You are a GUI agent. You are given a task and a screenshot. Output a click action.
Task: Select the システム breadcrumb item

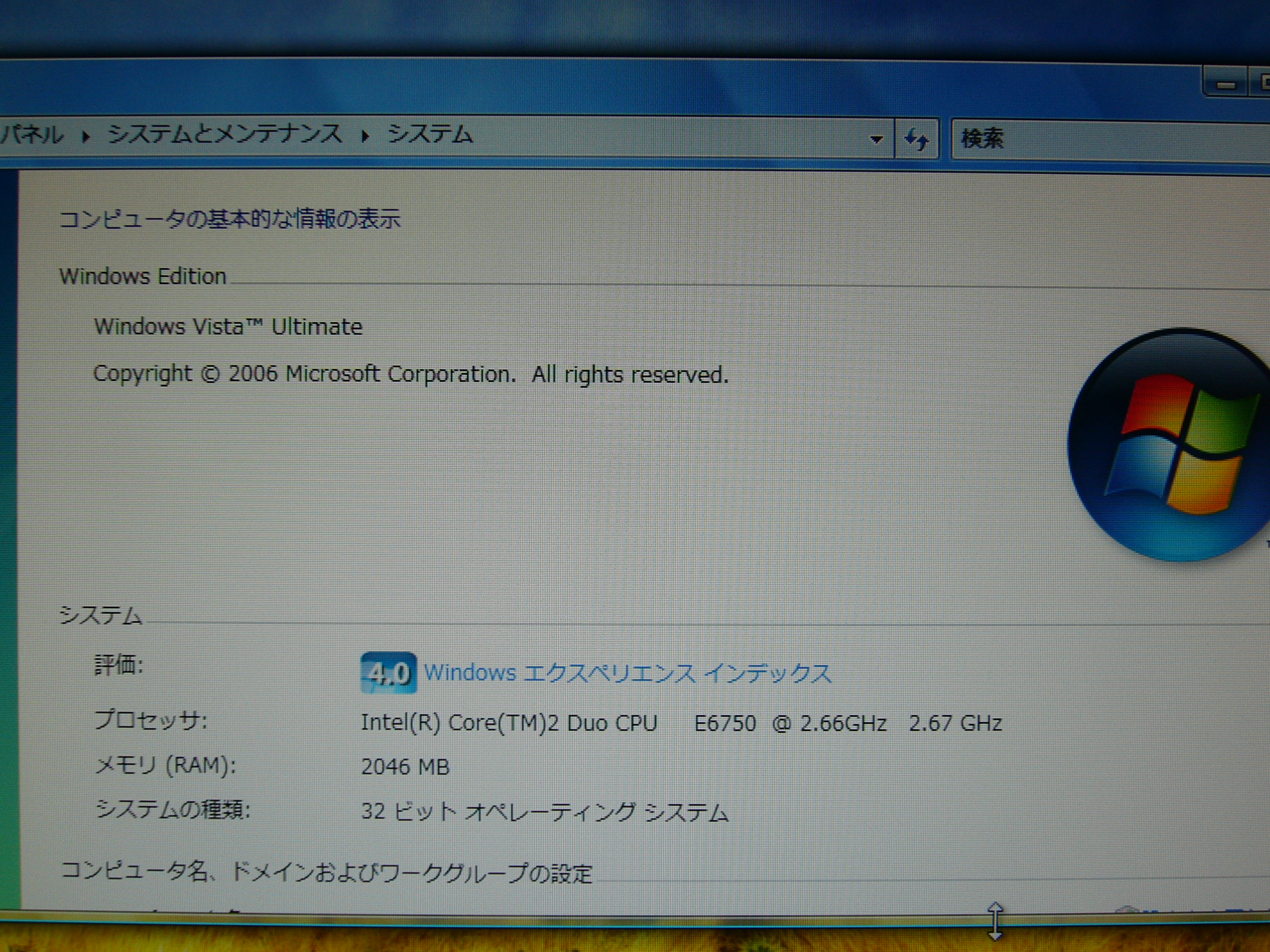pos(430,134)
